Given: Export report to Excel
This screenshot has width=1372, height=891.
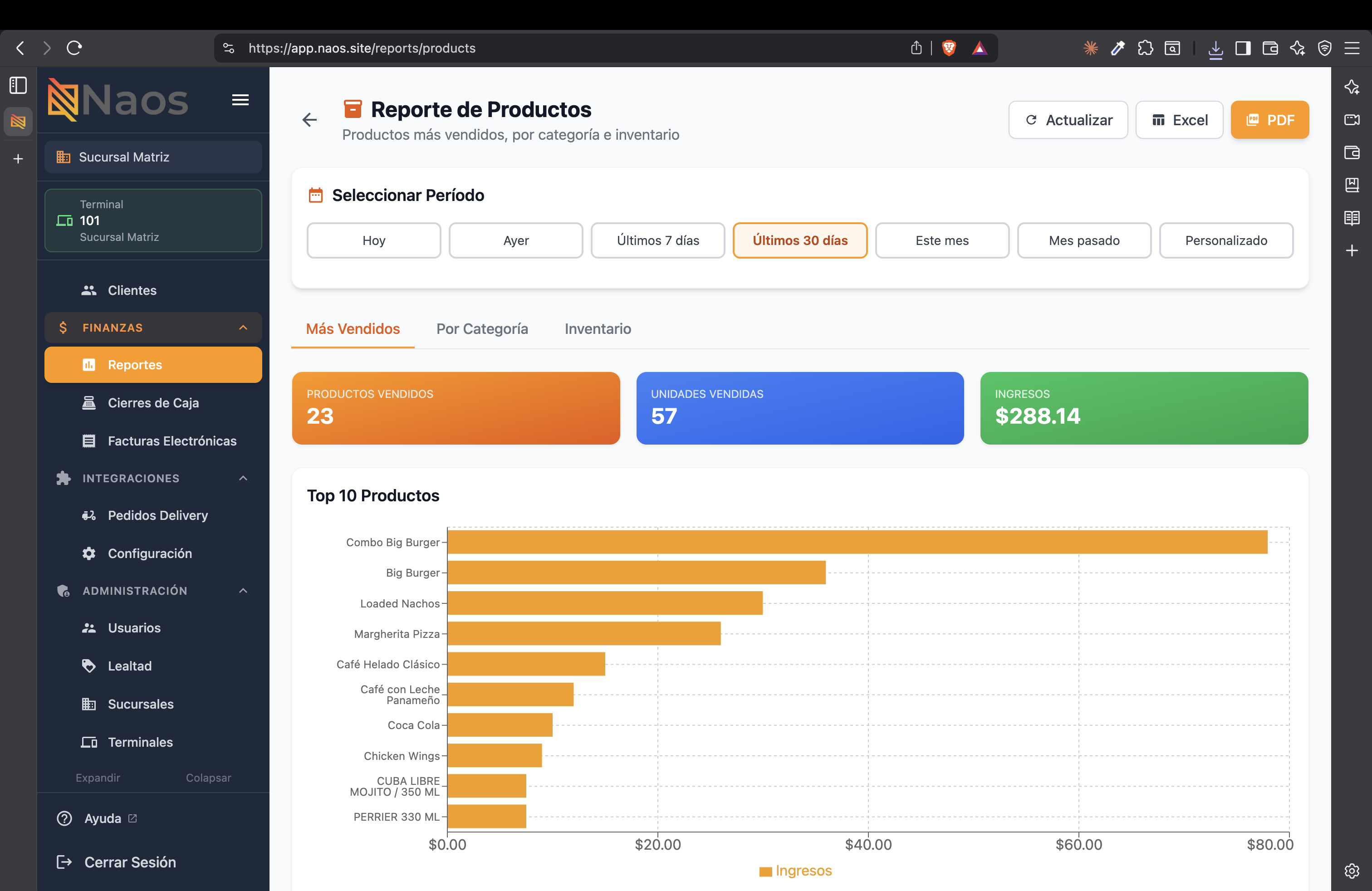Looking at the screenshot, I should pyautogui.click(x=1179, y=120).
